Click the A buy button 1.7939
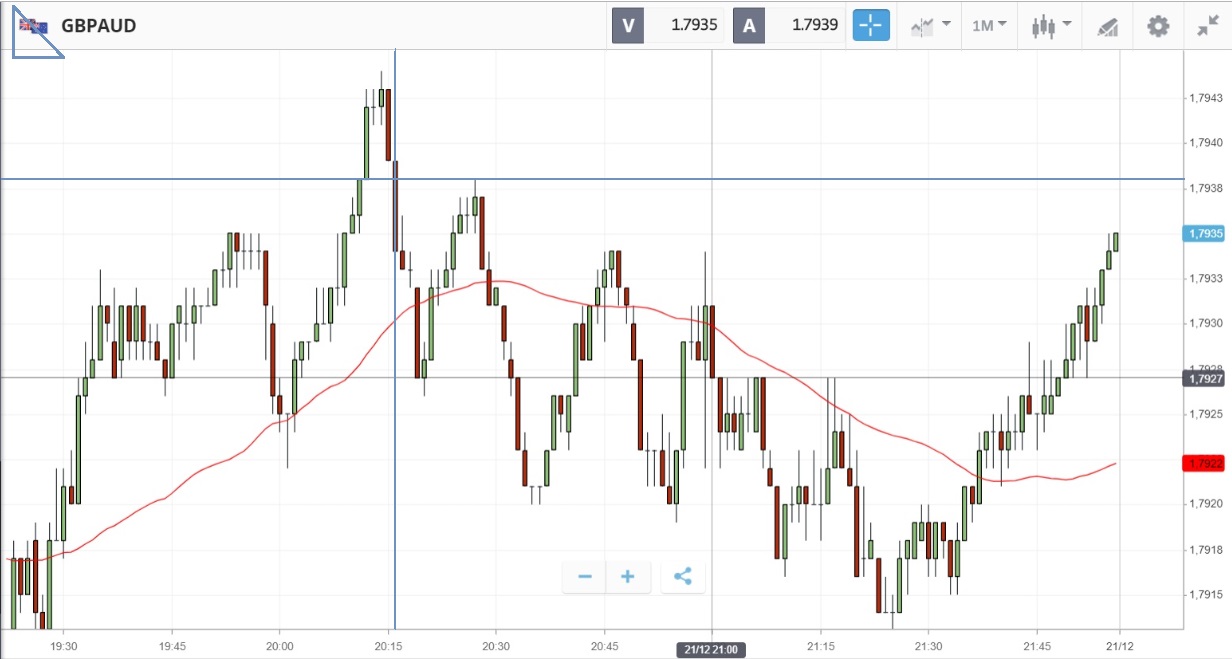The width and height of the screenshot is (1232, 659). [x=790, y=25]
